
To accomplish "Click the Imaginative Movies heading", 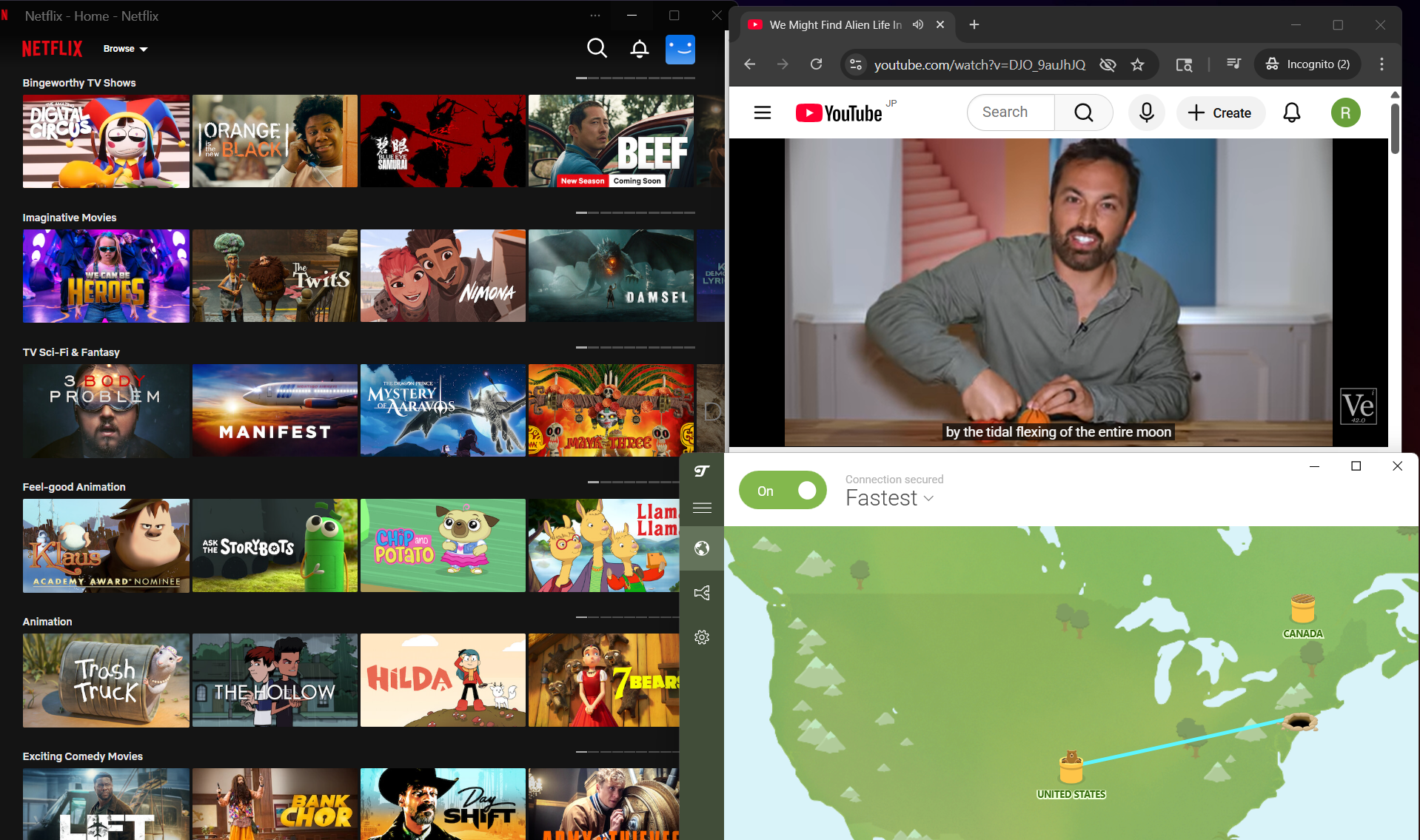I will pyautogui.click(x=70, y=218).
